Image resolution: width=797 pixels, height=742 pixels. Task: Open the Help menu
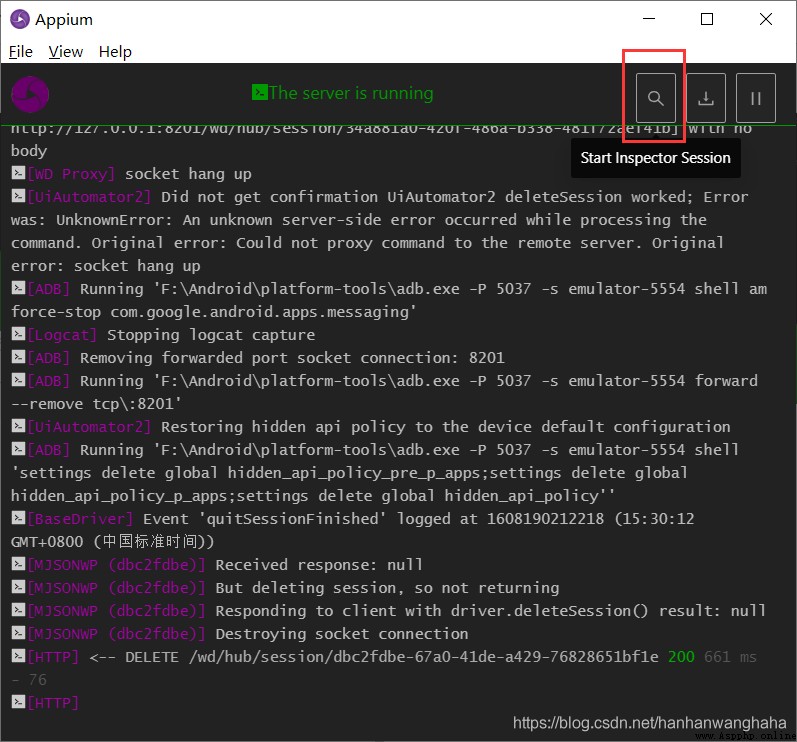(x=115, y=52)
